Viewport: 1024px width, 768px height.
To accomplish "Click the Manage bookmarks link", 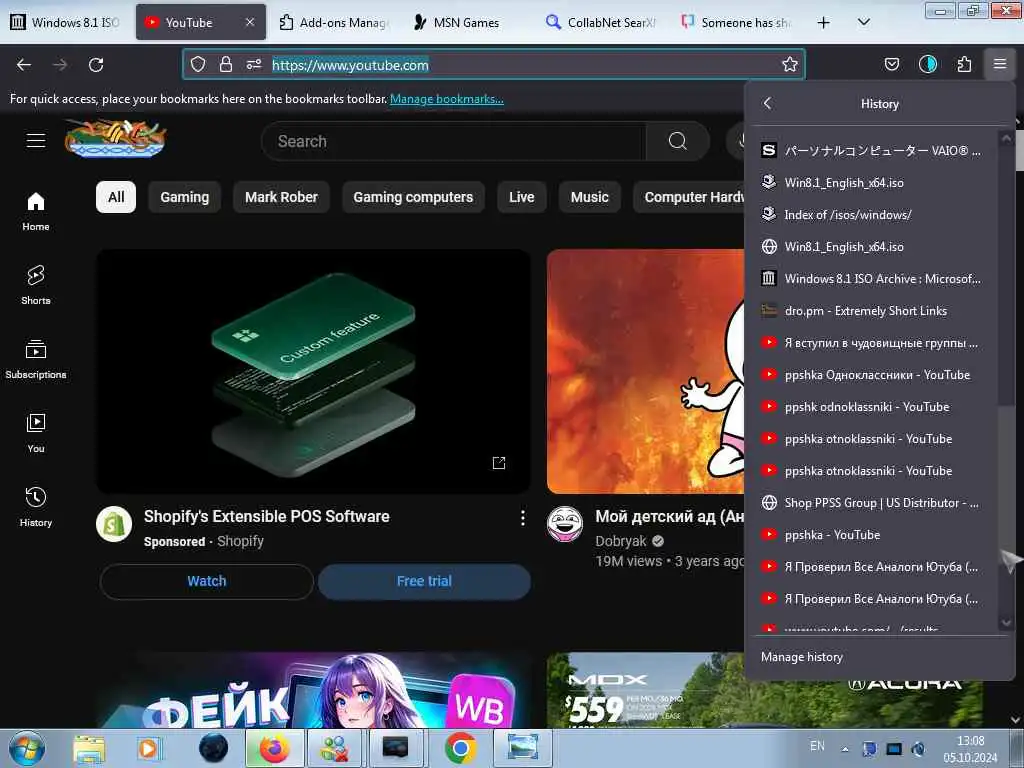I will pyautogui.click(x=447, y=99).
